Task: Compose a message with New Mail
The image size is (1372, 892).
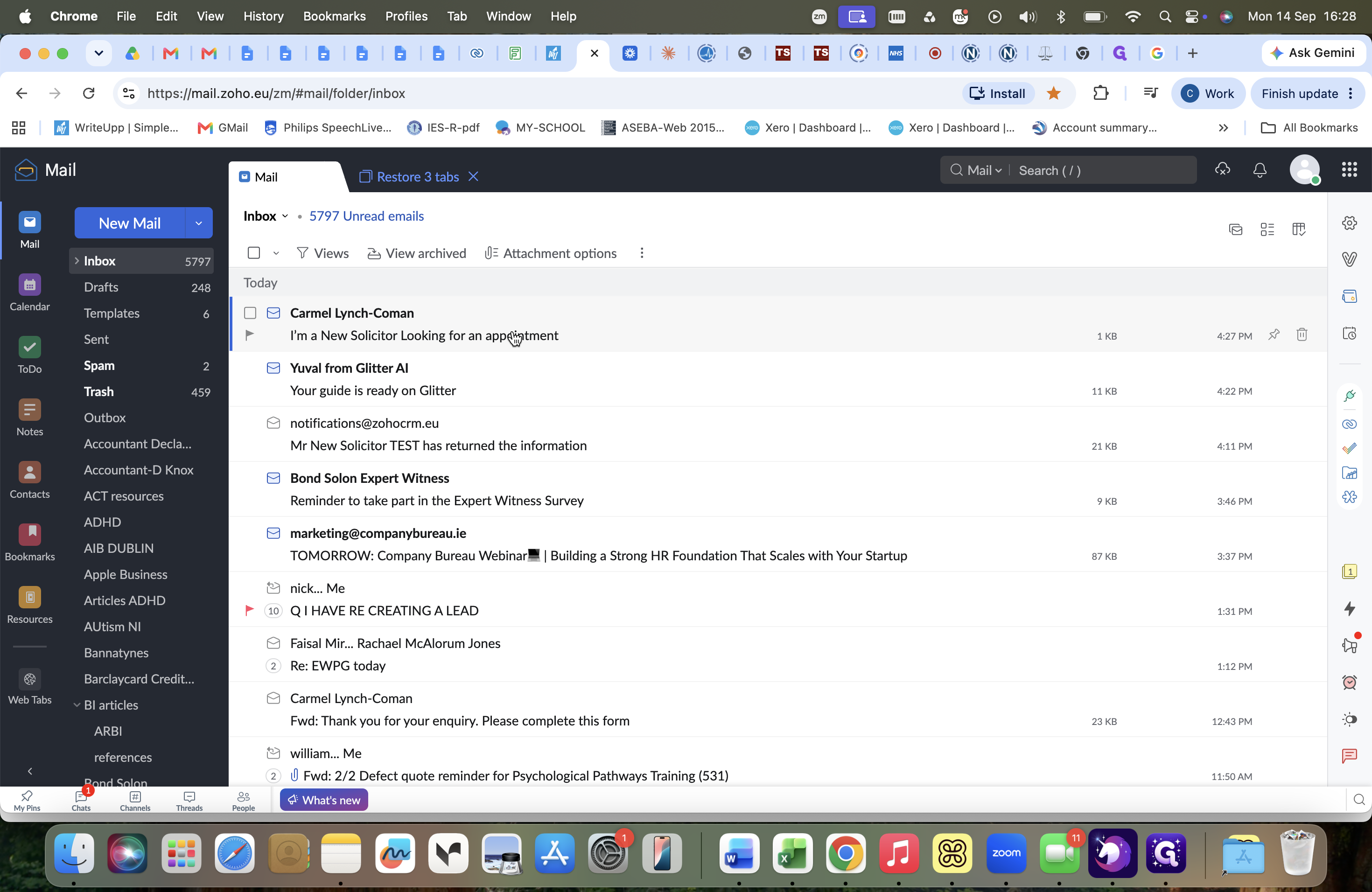Action: click(130, 223)
